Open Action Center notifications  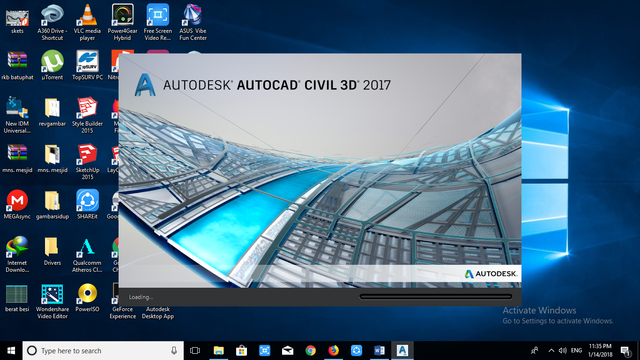(625, 351)
